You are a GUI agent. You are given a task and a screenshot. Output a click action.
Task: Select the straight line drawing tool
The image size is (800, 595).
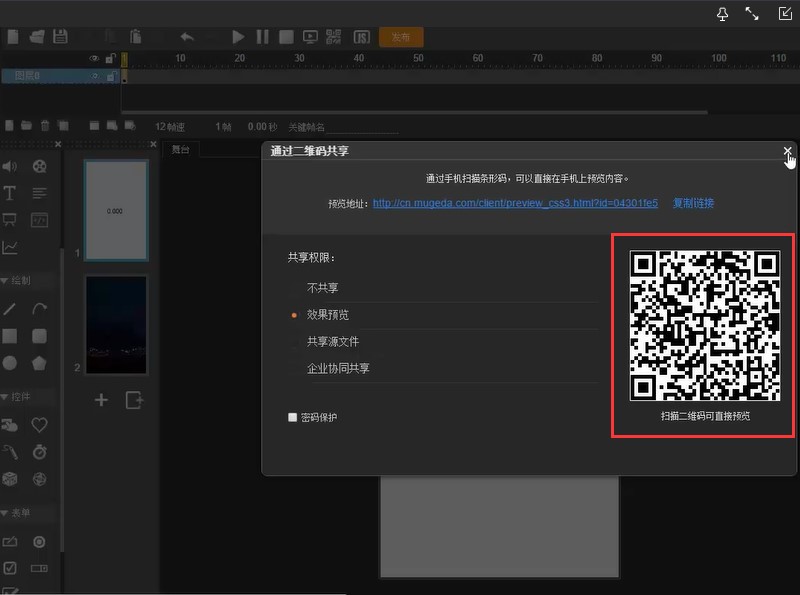pos(10,309)
